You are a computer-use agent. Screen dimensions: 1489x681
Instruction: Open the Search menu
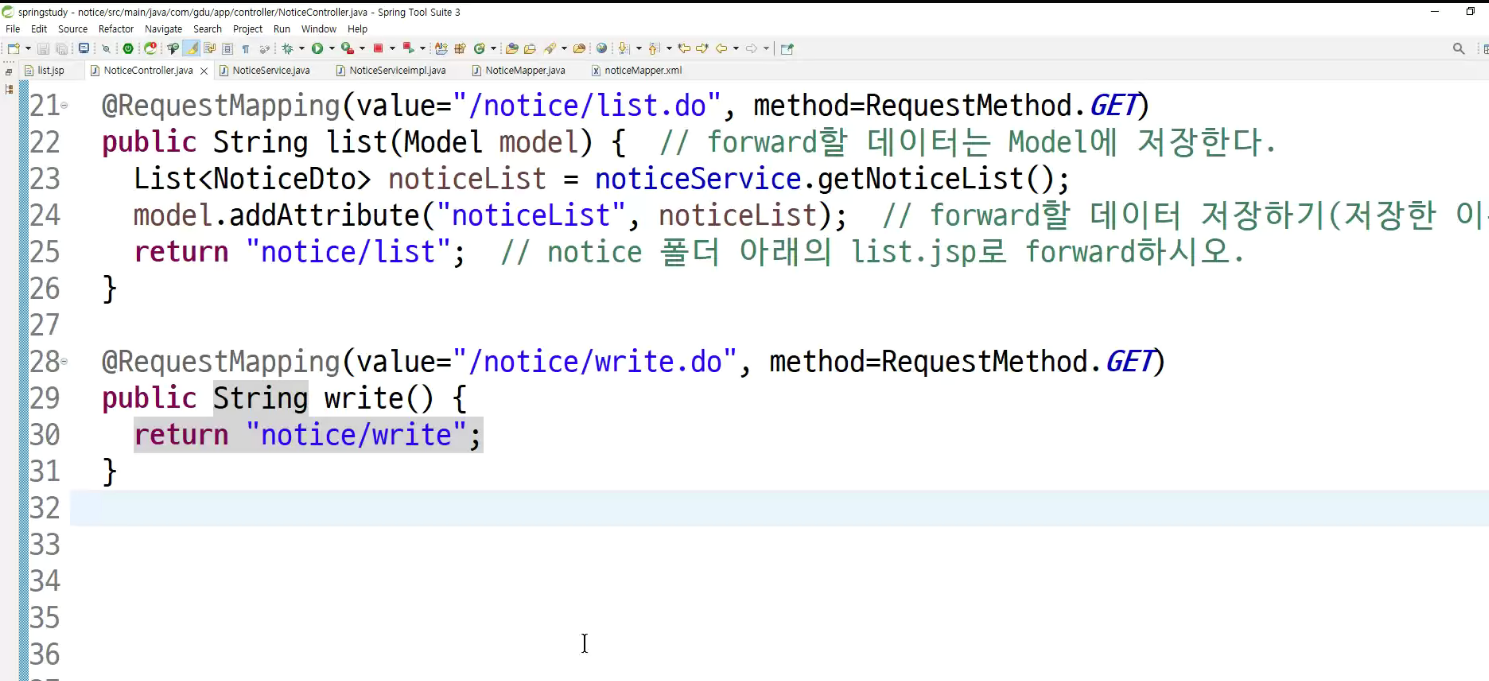pos(208,29)
